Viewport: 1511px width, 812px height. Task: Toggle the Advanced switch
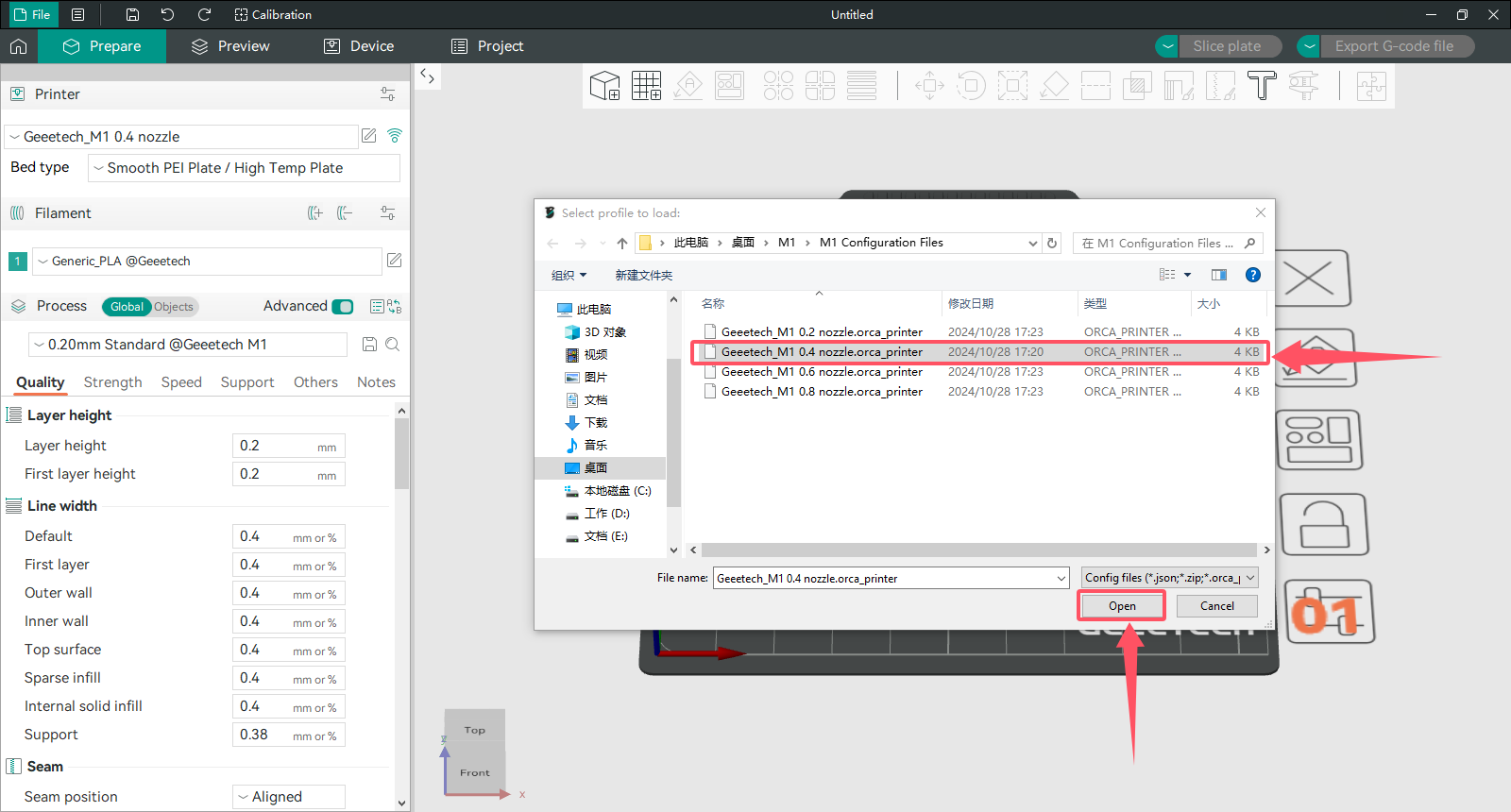[x=344, y=306]
